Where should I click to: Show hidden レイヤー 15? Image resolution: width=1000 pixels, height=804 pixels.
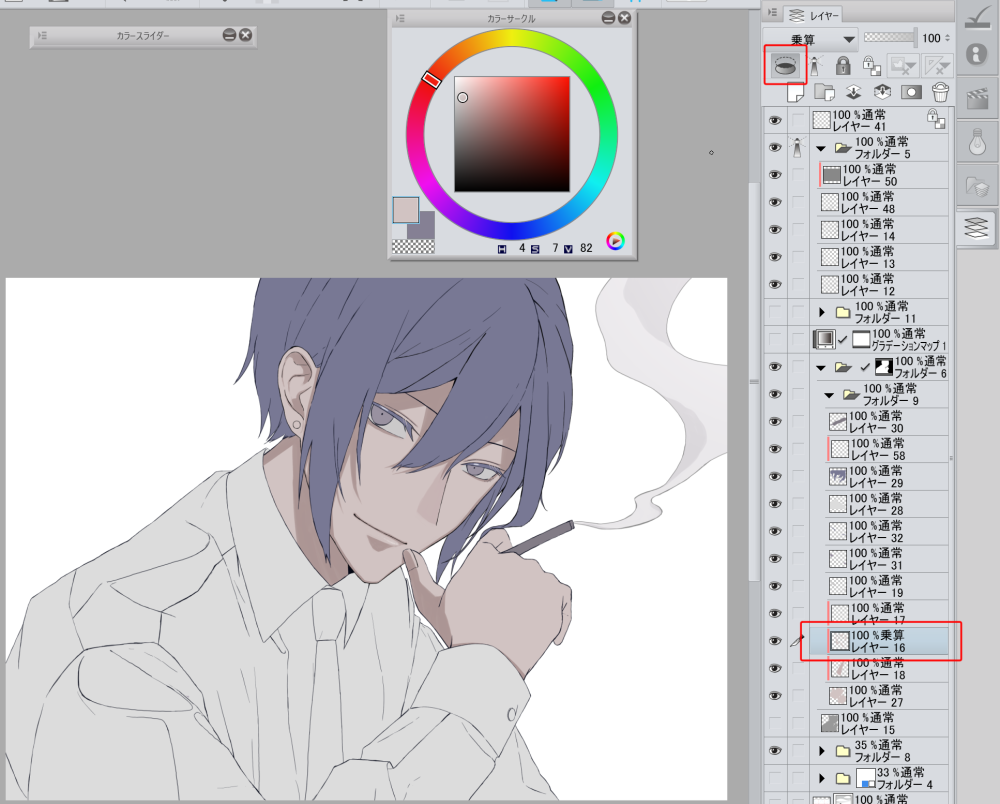pos(775,723)
